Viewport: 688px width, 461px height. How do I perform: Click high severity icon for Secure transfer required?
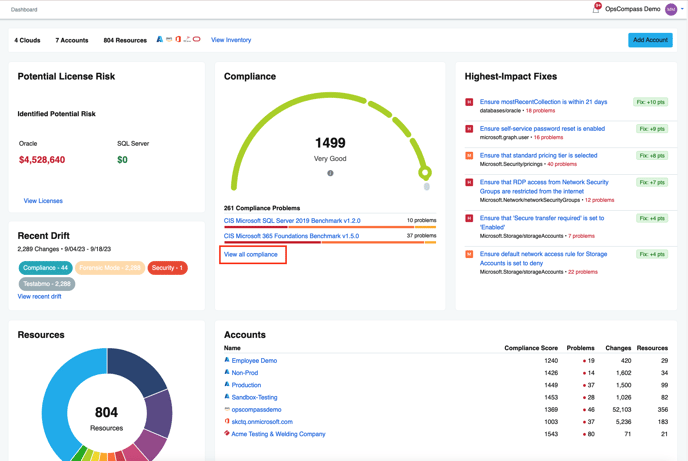pos(469,218)
